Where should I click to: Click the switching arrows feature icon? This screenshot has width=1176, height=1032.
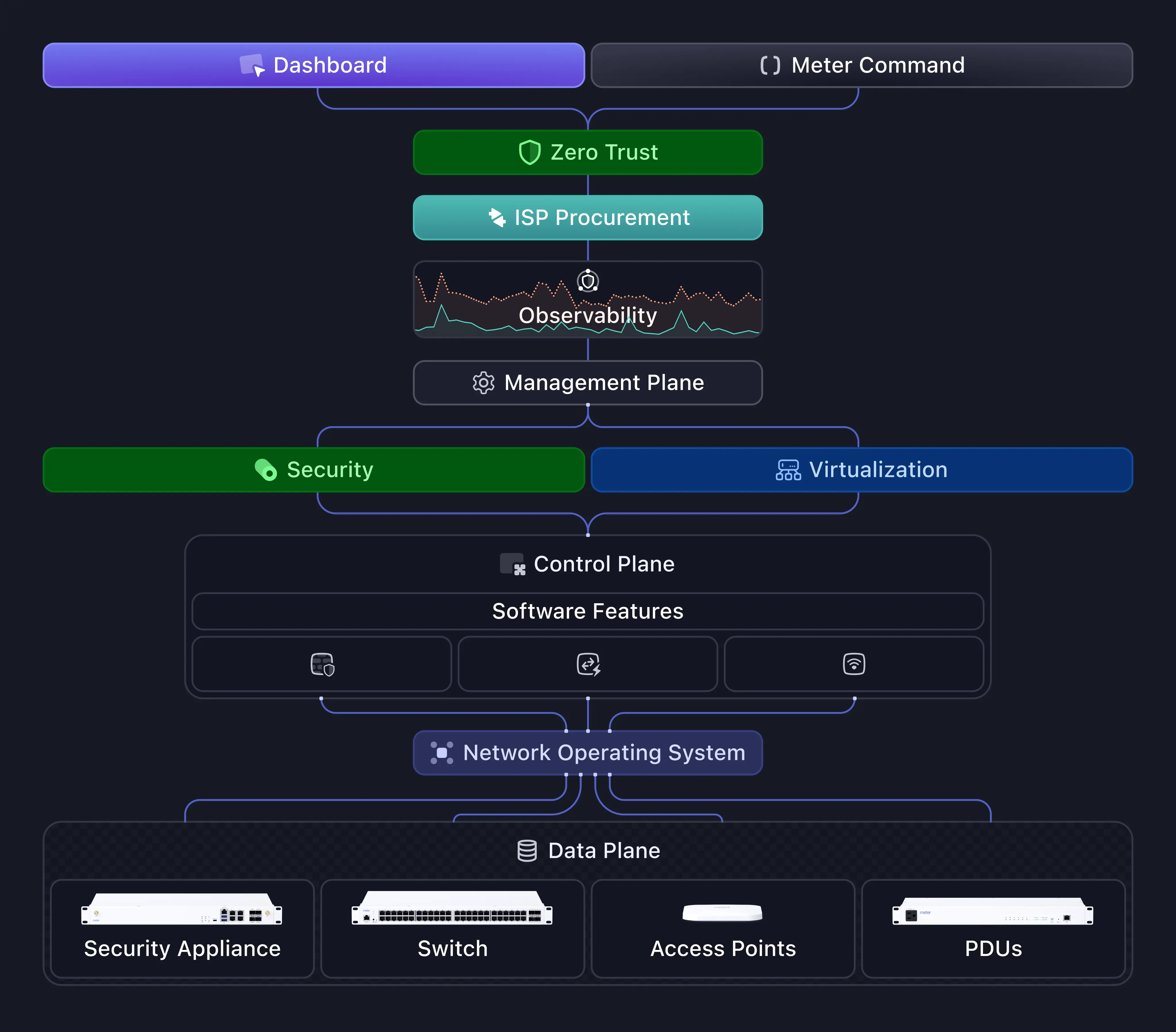click(x=589, y=664)
